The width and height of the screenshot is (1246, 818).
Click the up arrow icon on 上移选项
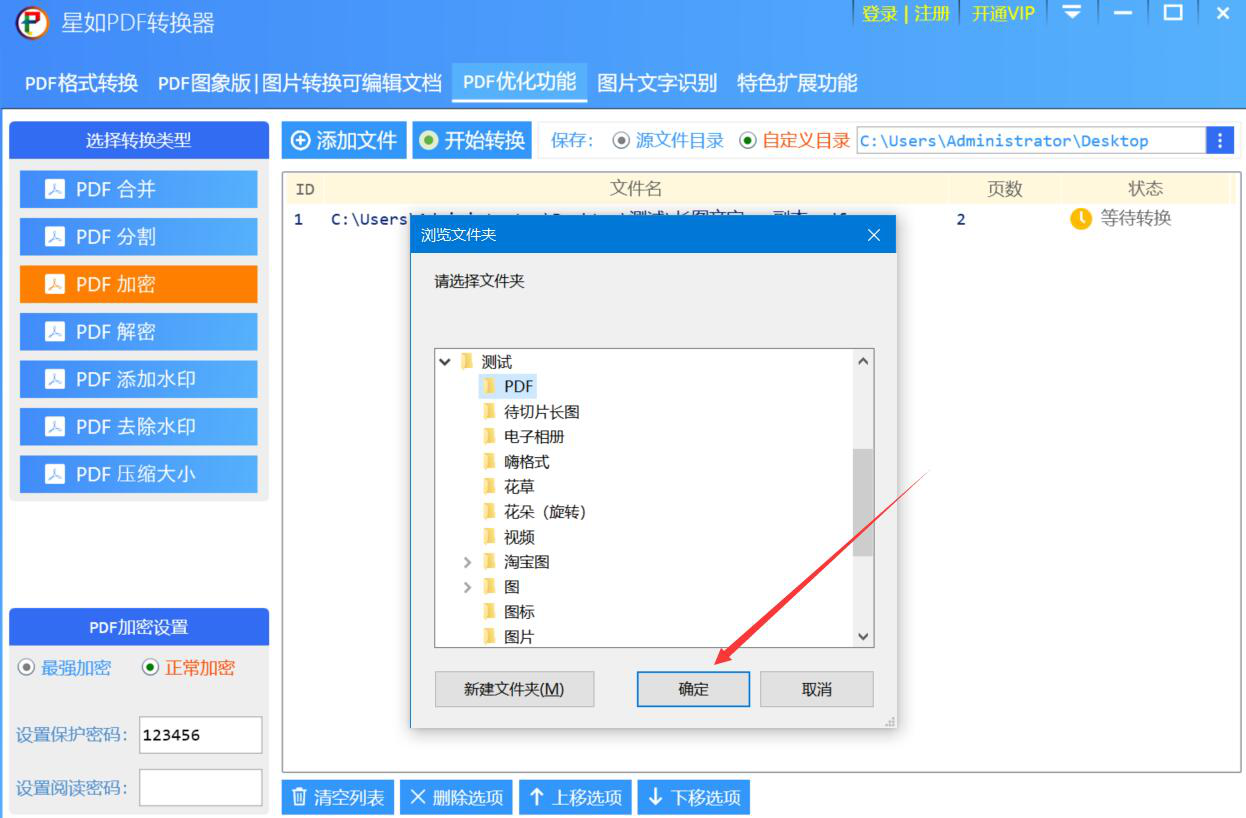[537, 797]
